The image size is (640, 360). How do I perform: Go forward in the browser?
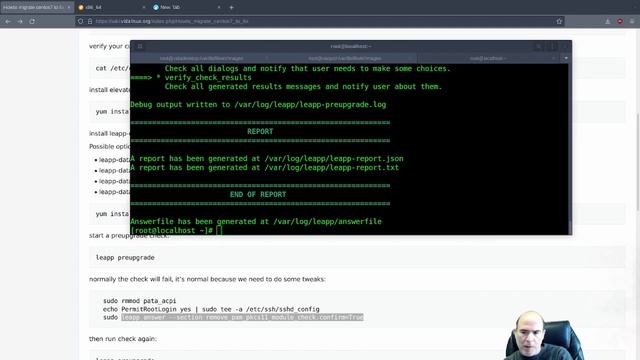coord(20,21)
